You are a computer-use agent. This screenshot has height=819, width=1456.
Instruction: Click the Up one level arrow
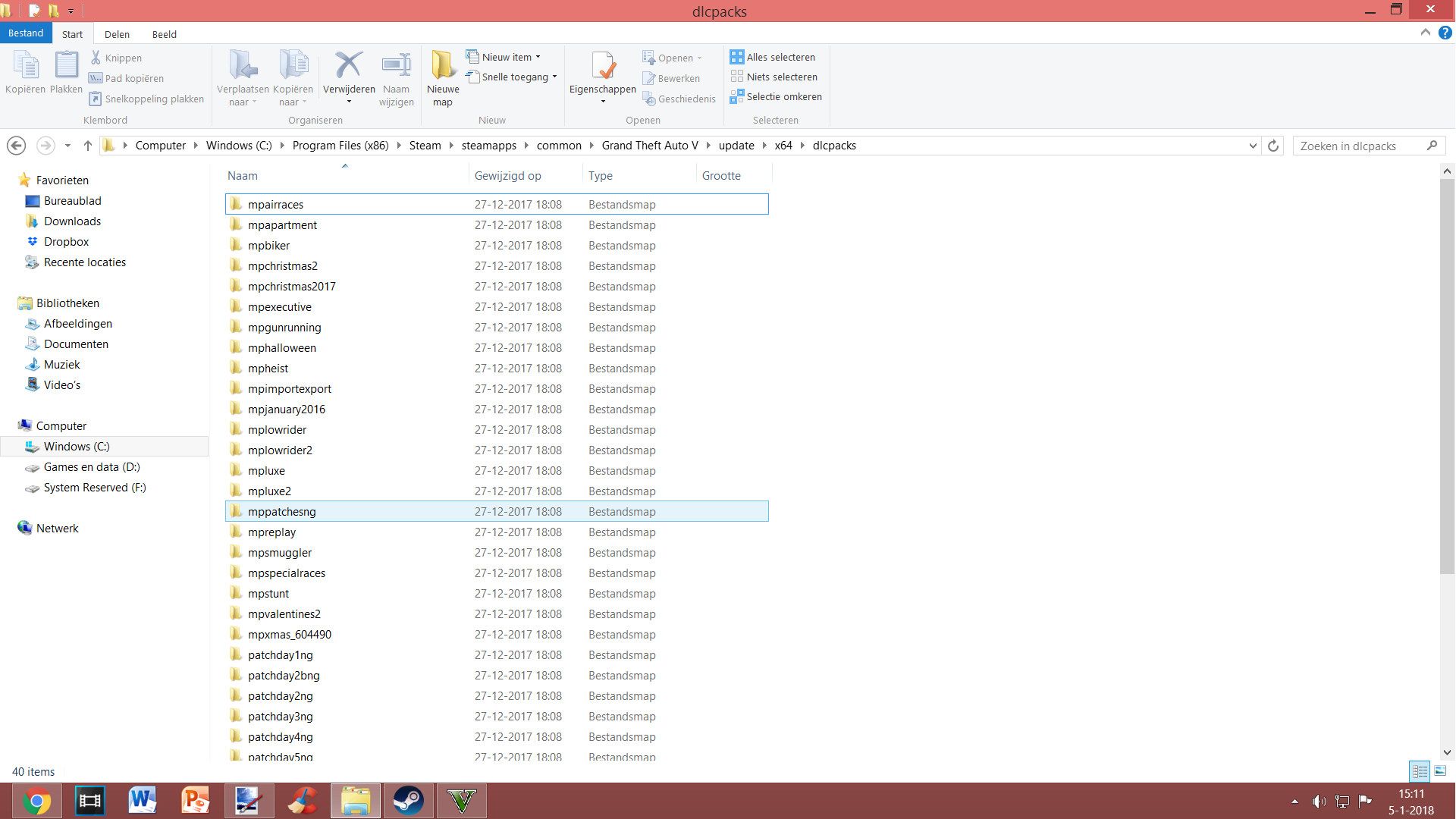click(88, 146)
